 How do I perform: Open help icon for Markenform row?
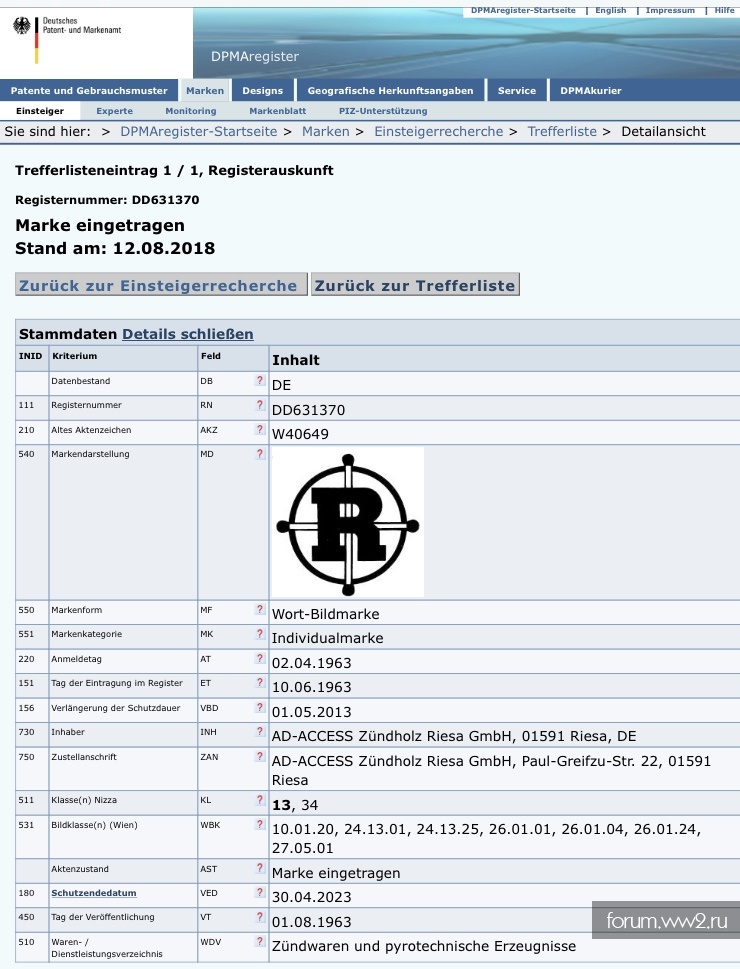tap(260, 609)
